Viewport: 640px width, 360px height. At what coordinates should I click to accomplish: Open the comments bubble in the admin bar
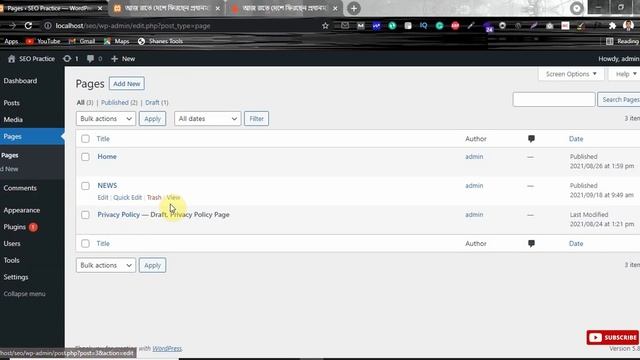(90, 59)
